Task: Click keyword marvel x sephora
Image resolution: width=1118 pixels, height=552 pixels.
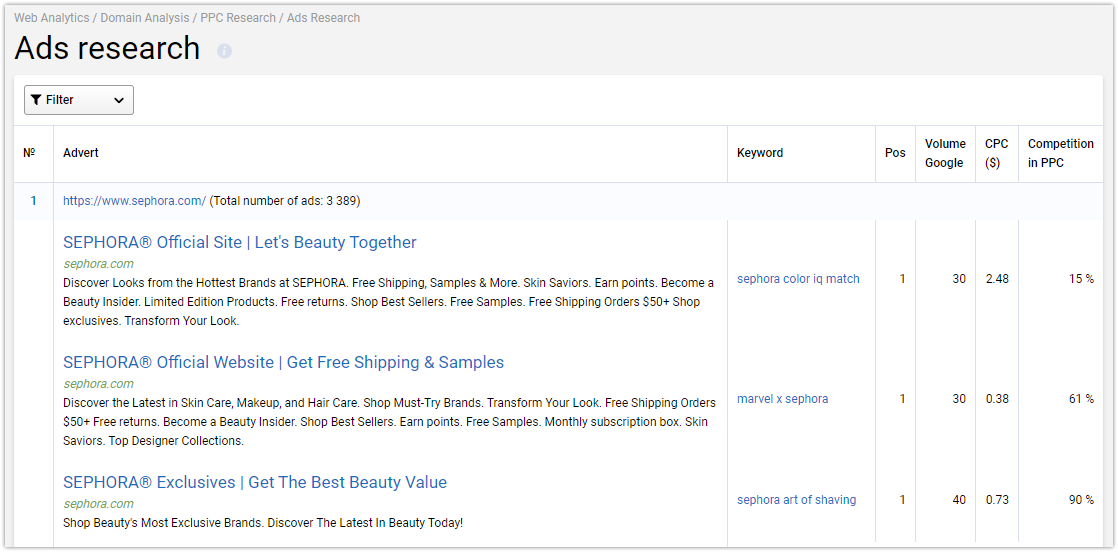Action: pyautogui.click(x=783, y=399)
